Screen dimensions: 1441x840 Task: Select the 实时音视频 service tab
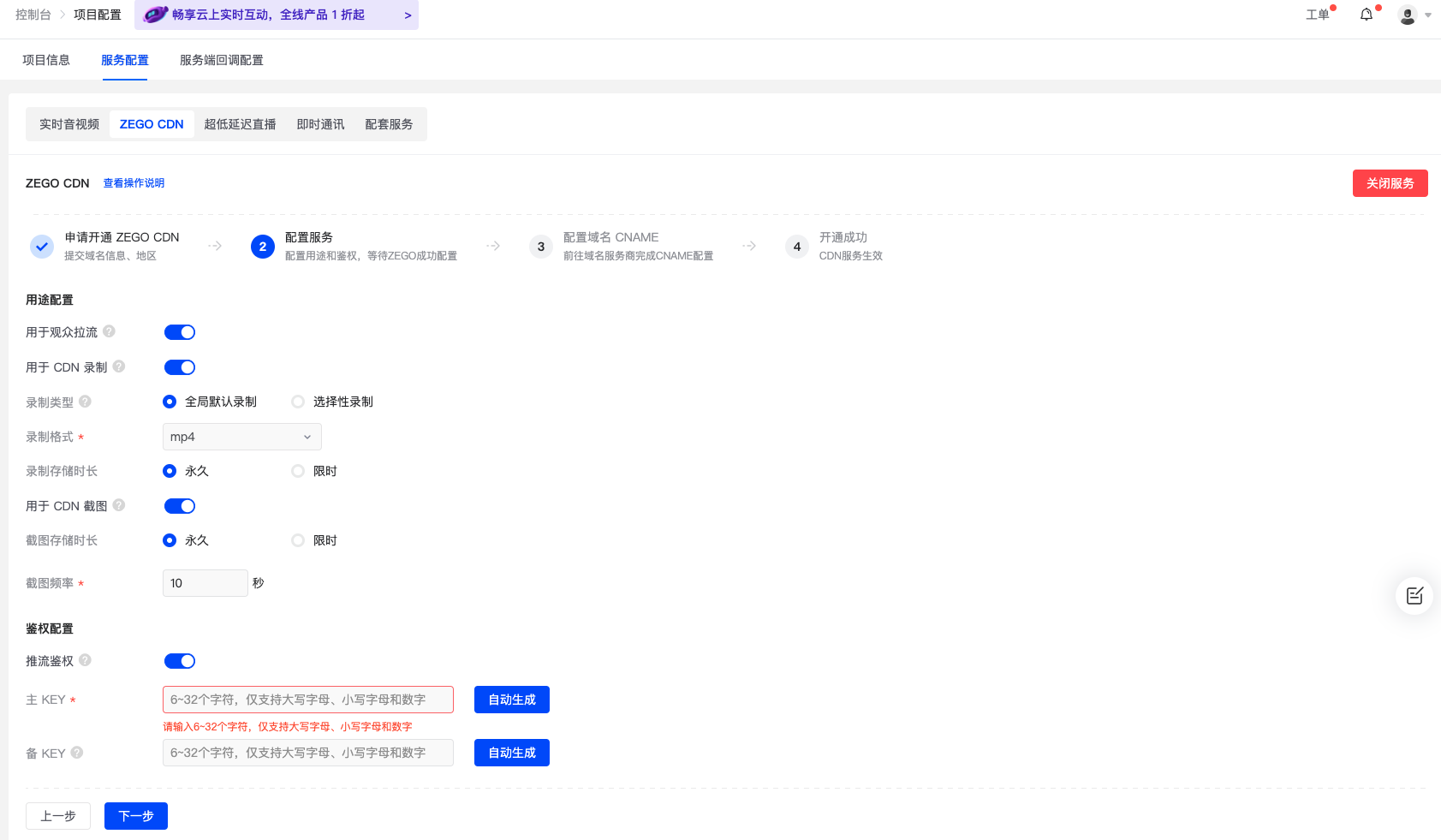tap(69, 124)
